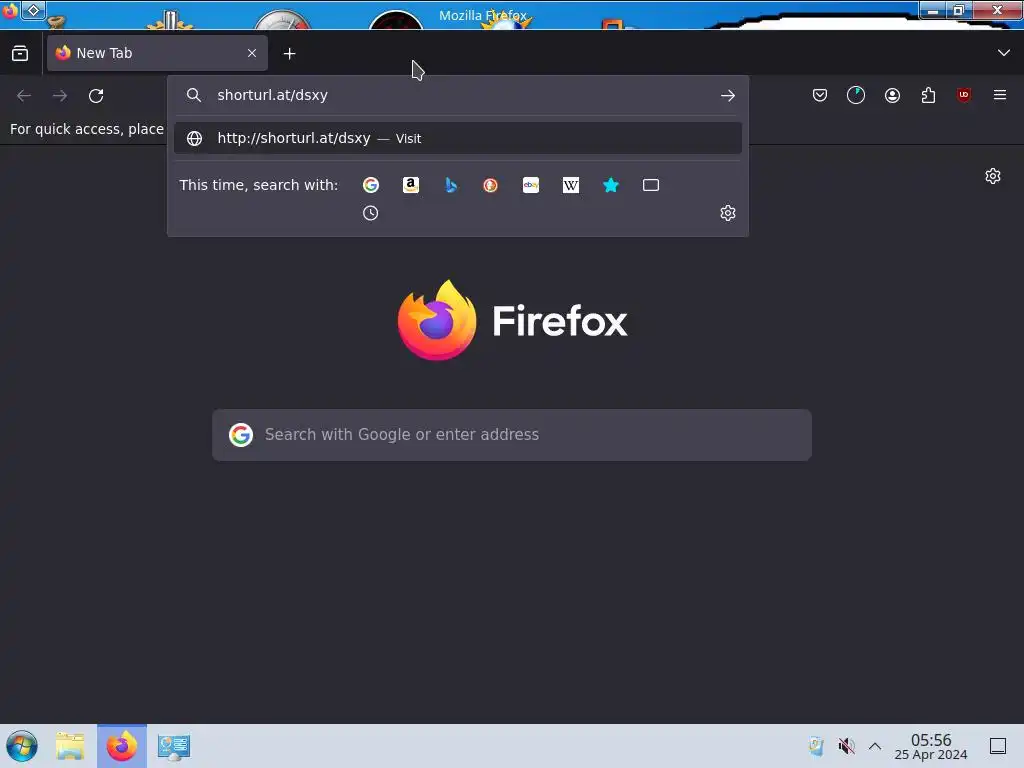
Task: Expand the list all tabs chevron
Action: (x=1004, y=53)
